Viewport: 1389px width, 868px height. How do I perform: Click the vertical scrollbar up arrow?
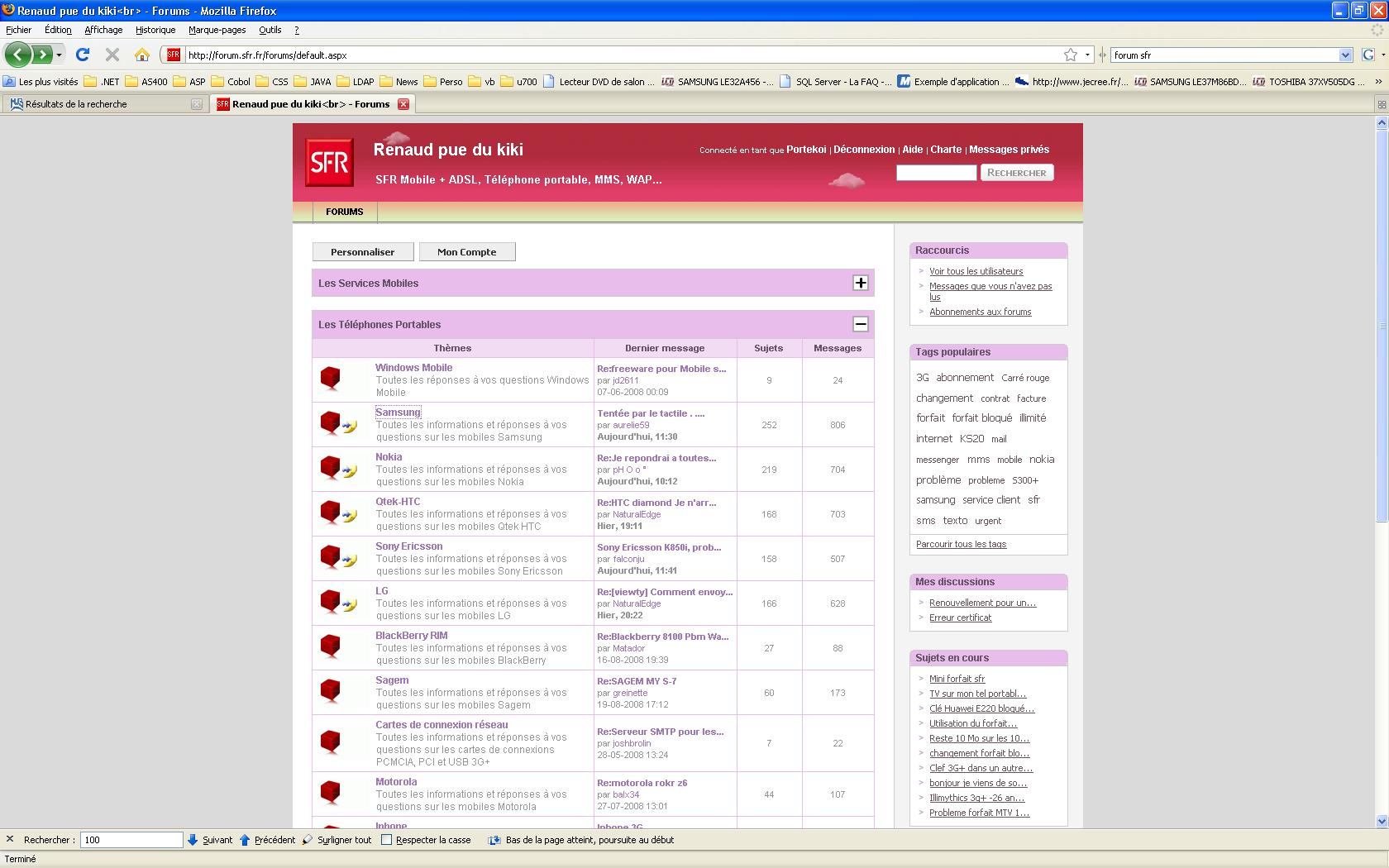tap(1382, 122)
